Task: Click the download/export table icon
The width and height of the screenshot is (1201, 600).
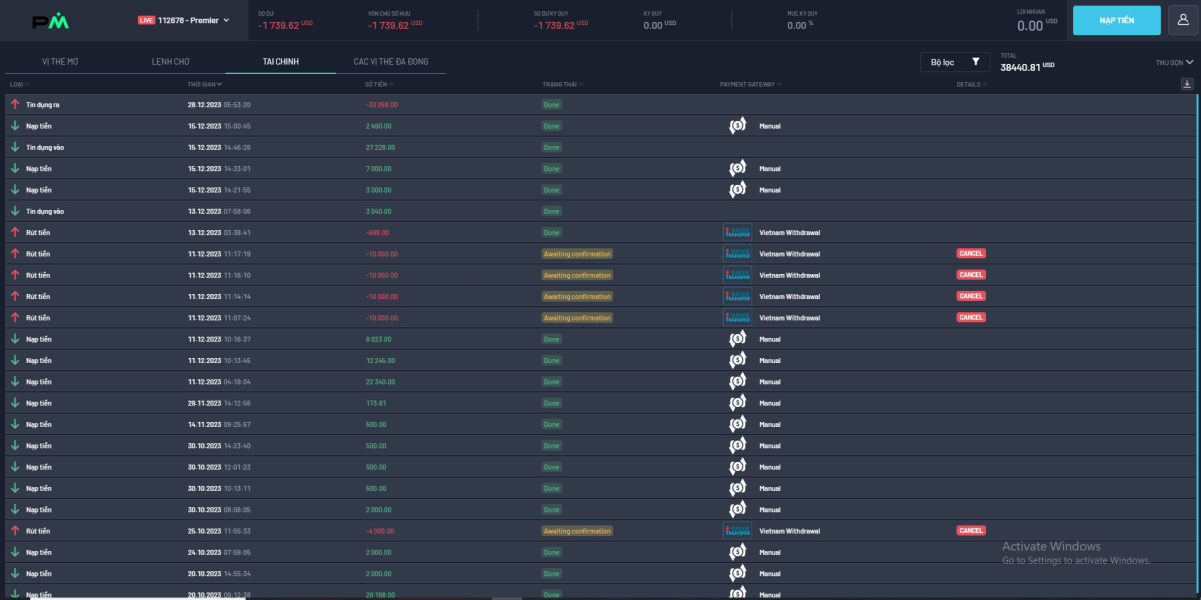Action: pos(1187,84)
